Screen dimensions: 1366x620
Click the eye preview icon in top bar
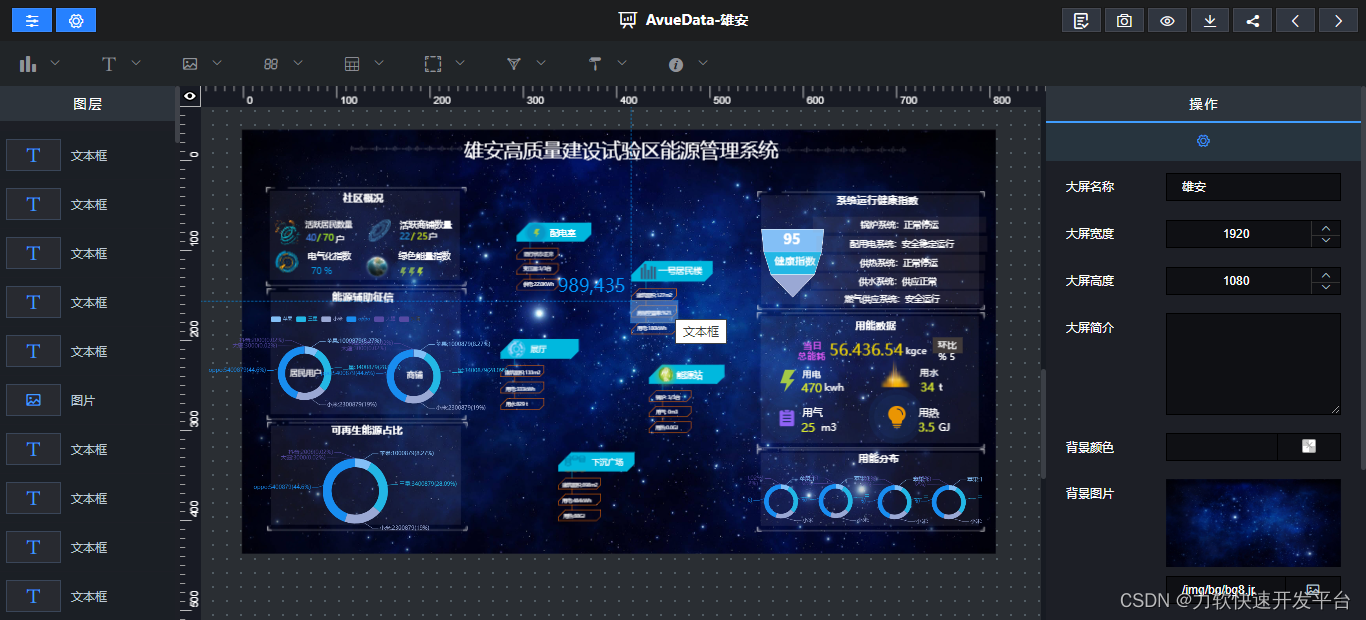click(x=1167, y=20)
